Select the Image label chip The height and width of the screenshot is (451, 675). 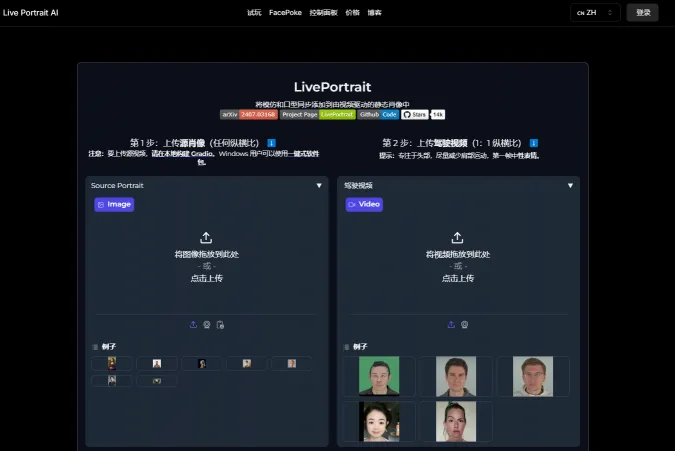point(114,204)
